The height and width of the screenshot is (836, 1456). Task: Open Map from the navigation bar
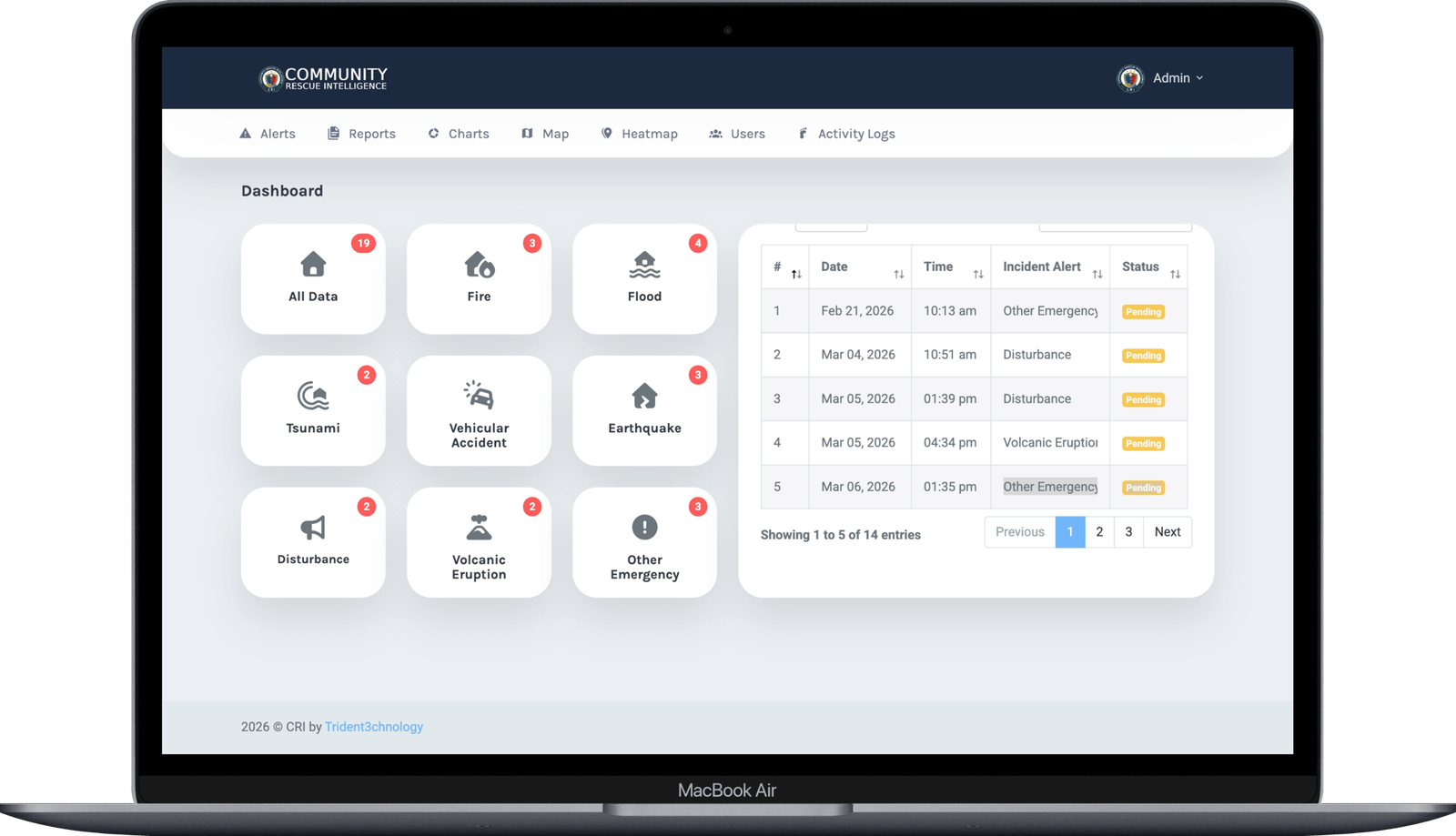coord(545,134)
